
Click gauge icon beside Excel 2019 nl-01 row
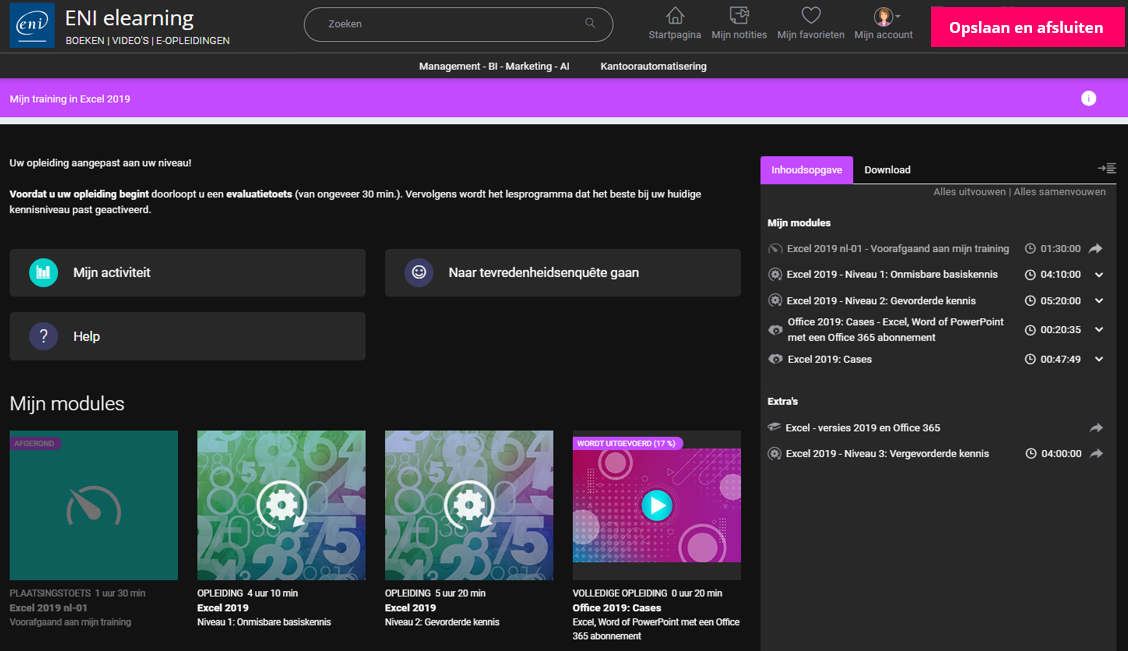(x=775, y=249)
